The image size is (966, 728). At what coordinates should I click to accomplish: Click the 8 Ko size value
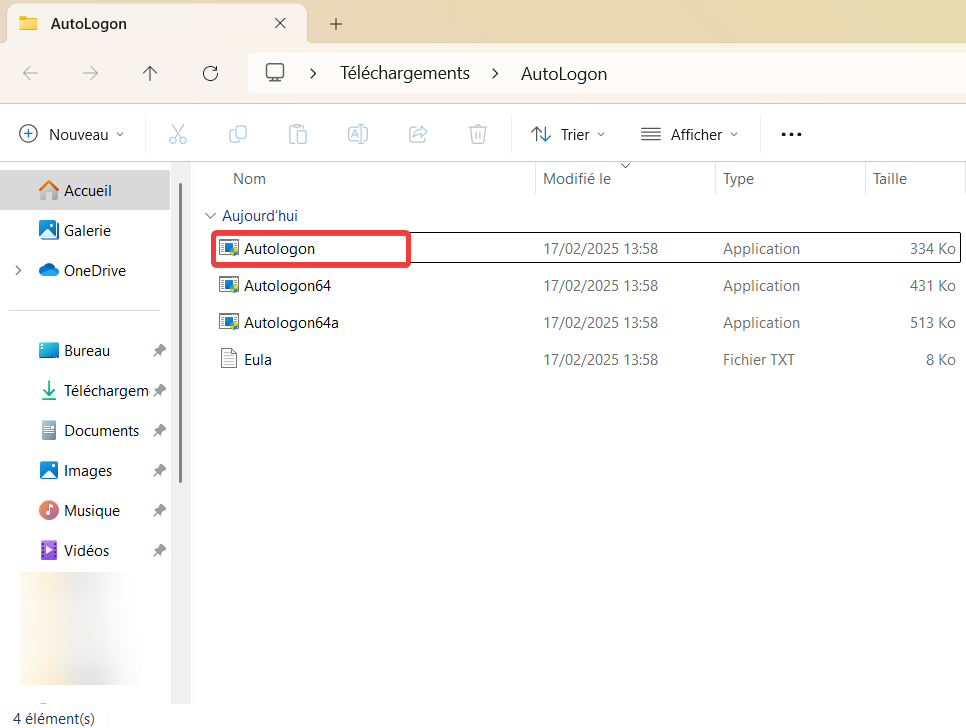[941, 360]
